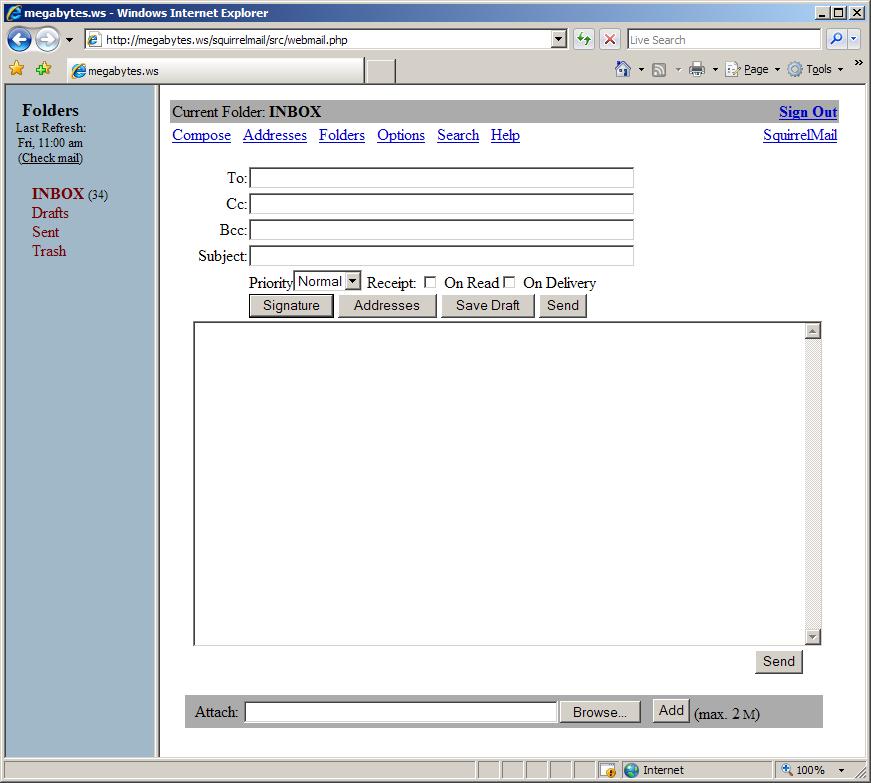
Task: Click the browser Back arrow button
Action: pos(19,40)
